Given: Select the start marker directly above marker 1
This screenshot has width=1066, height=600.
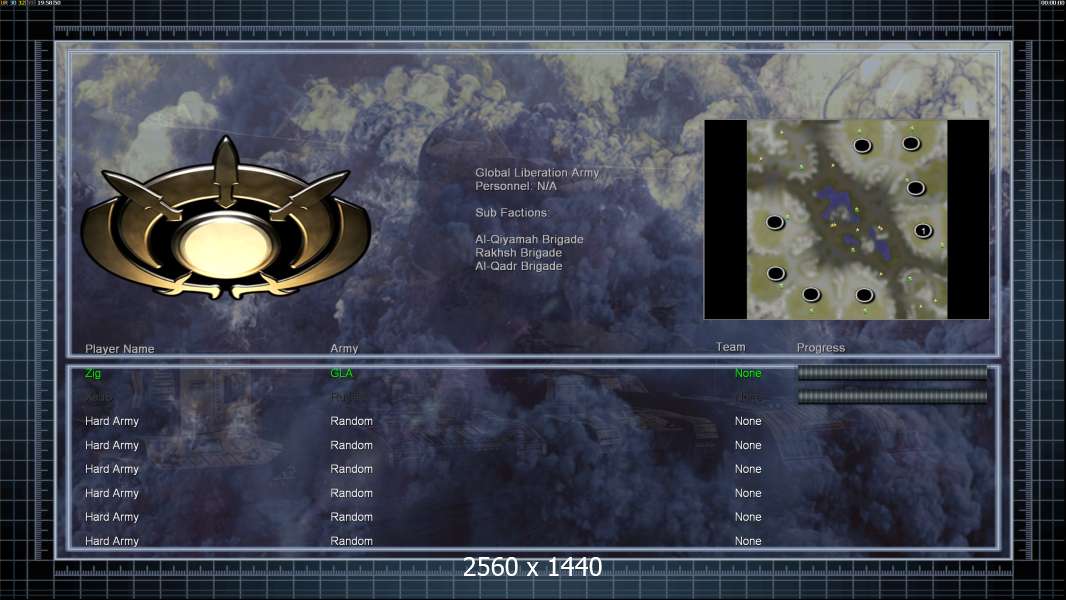Looking at the screenshot, I should 915,188.
